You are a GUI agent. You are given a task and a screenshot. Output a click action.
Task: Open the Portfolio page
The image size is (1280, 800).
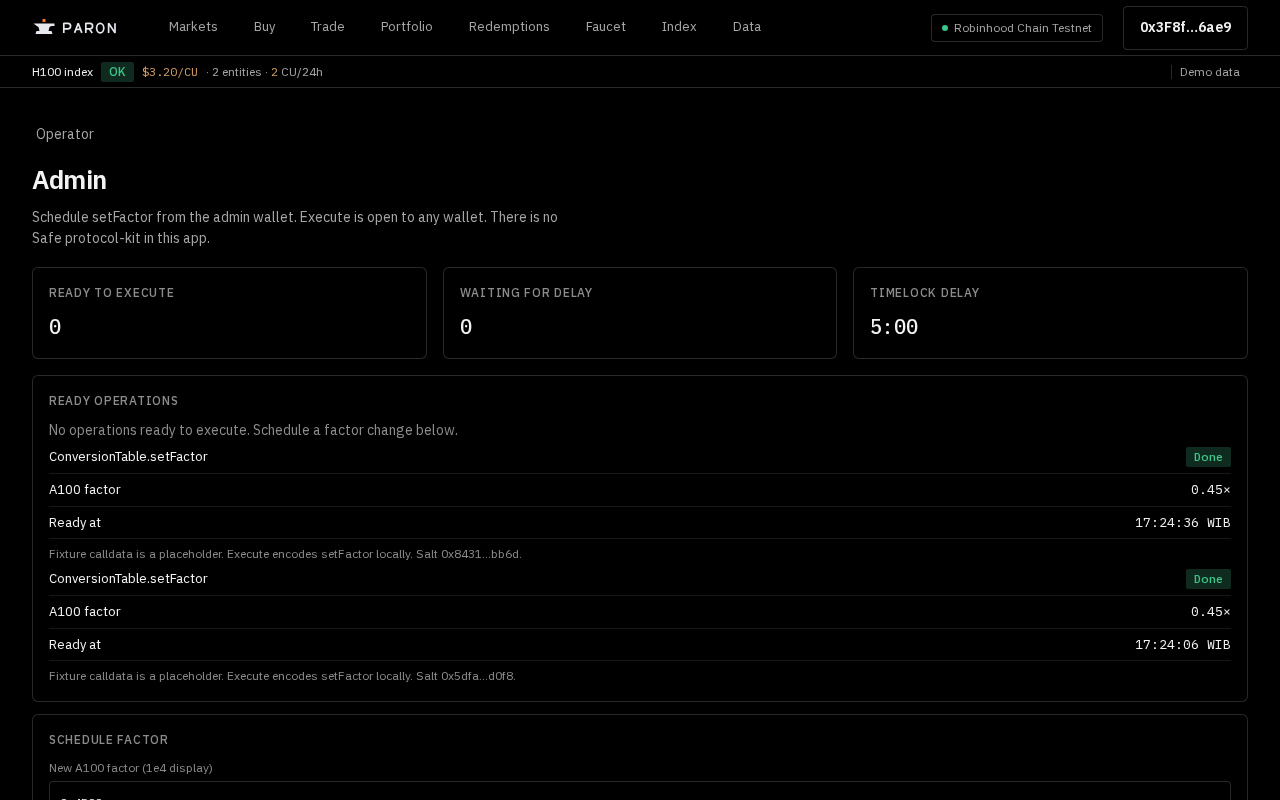click(x=407, y=27)
